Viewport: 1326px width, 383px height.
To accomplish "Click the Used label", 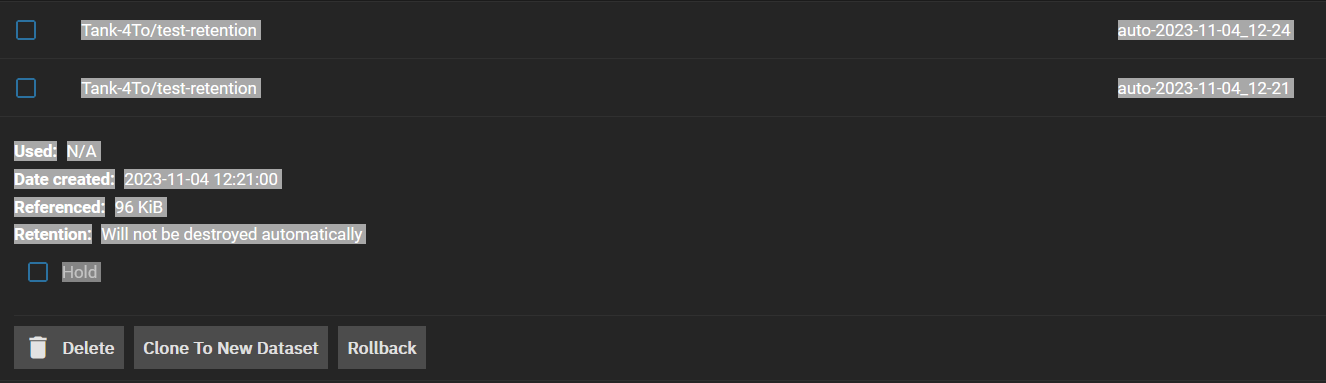I will pyautogui.click(x=36, y=152).
